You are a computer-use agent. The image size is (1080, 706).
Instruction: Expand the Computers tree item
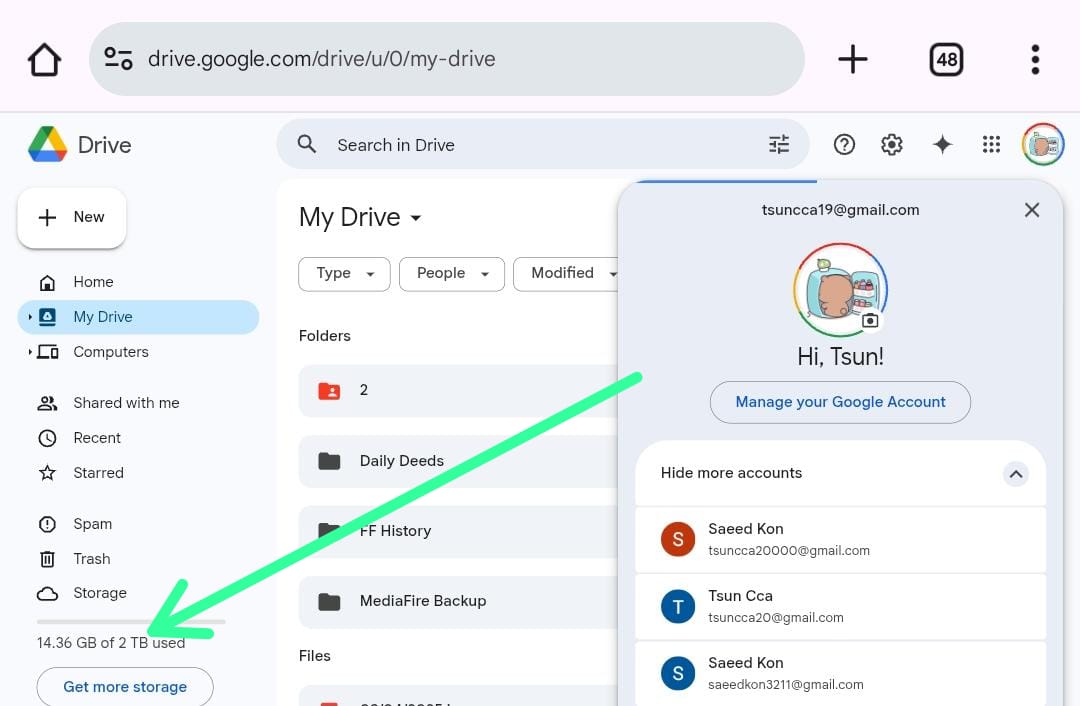click(x=30, y=352)
